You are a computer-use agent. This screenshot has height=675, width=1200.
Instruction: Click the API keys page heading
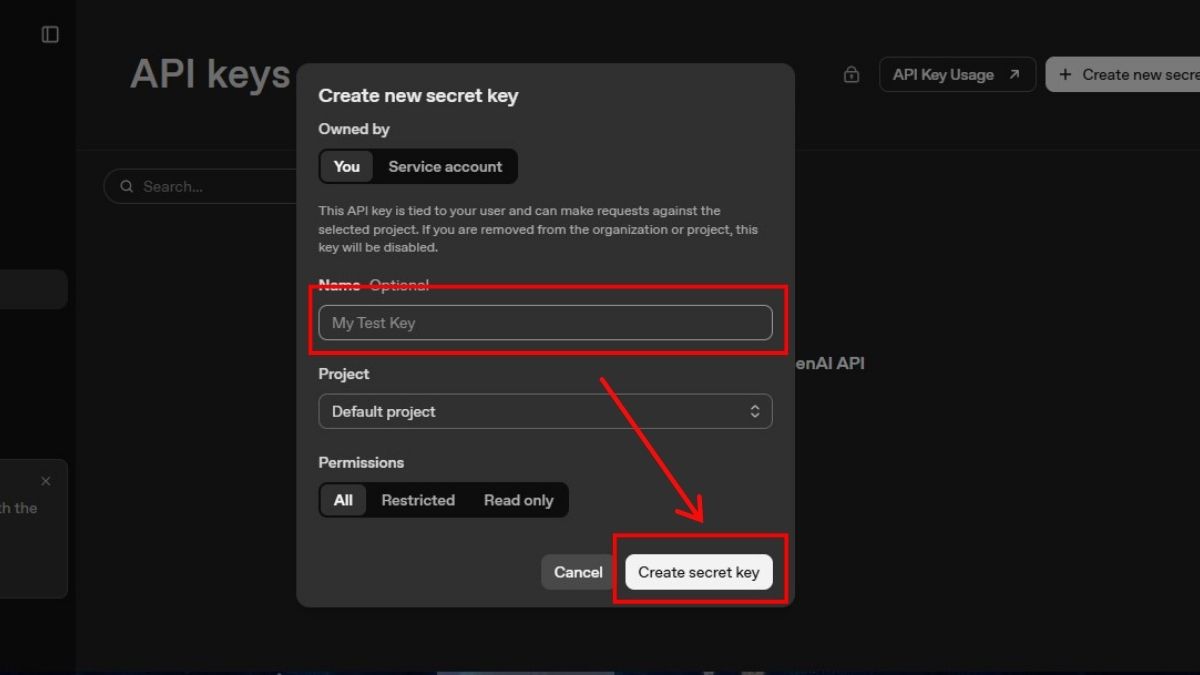pos(210,75)
